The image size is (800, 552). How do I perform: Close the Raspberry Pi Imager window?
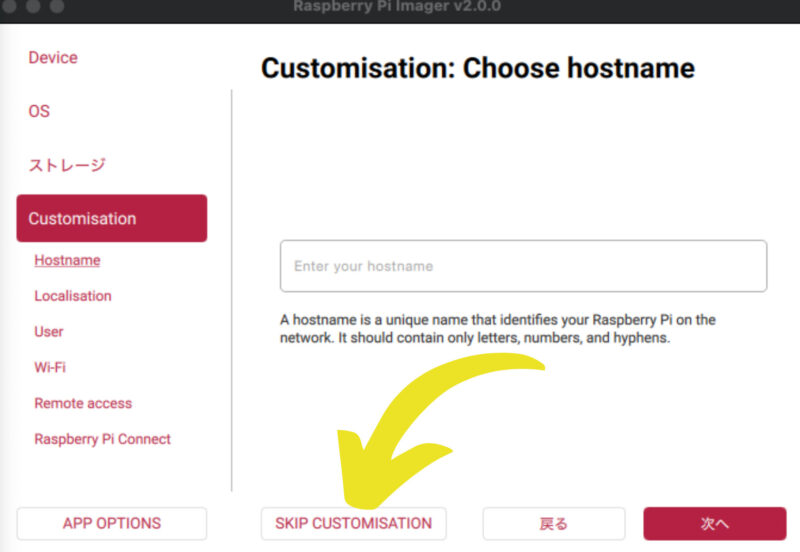(11, 6)
